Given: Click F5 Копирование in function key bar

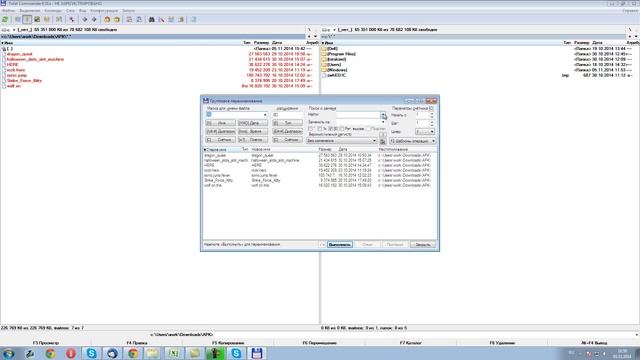Looking at the screenshot, I should (x=228, y=343).
